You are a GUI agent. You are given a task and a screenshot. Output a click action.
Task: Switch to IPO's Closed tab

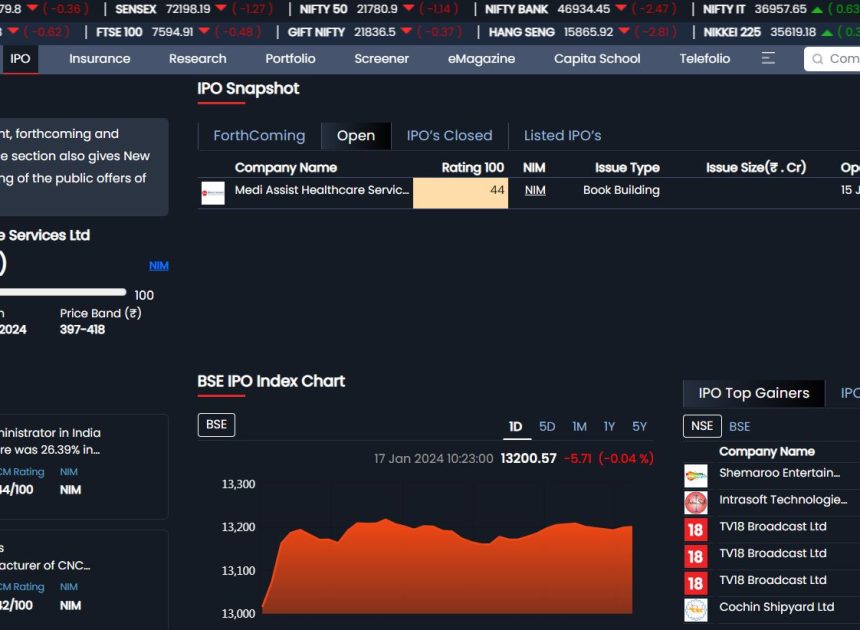tap(449, 135)
